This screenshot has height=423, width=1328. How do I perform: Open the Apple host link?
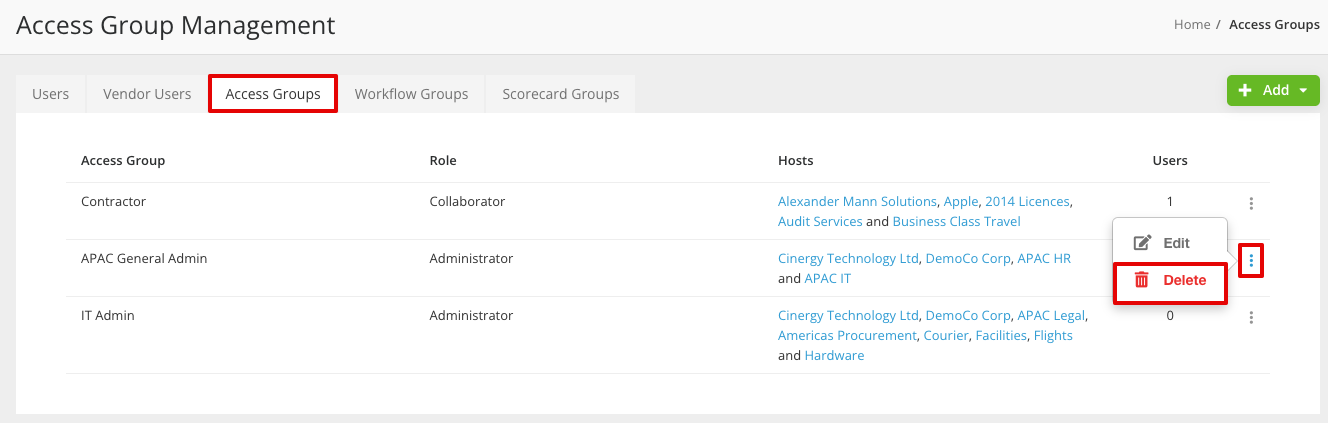[961, 201]
